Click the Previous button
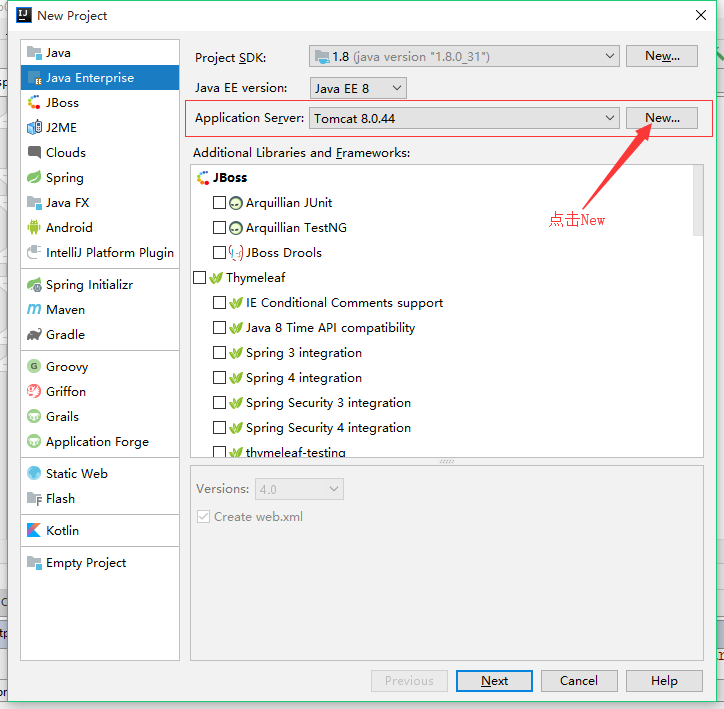The height and width of the screenshot is (709, 724). 409,681
